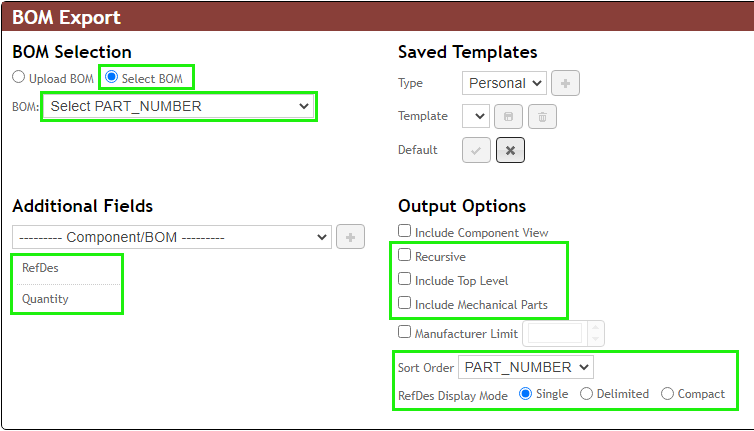Increase Manufacturer Limit with up arrow

pos(595,328)
